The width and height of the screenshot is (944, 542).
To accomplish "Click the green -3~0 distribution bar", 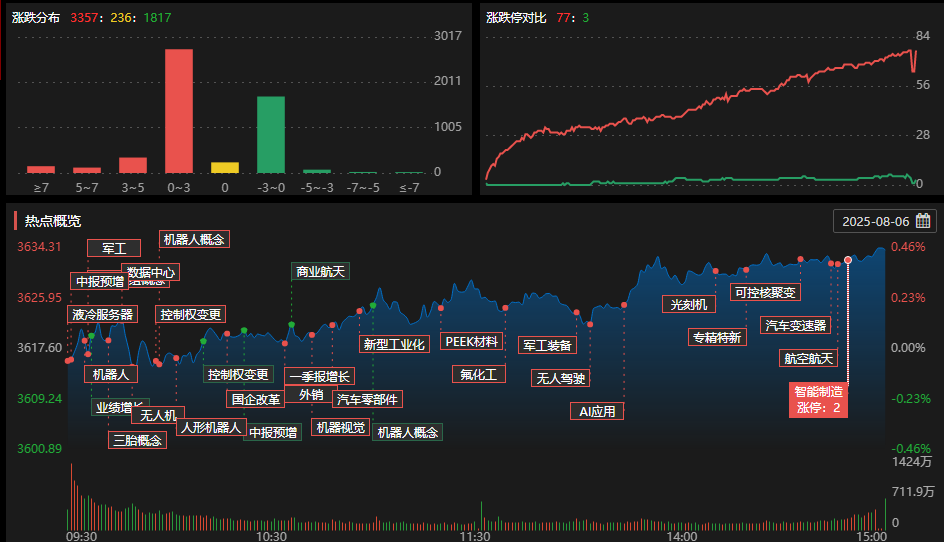I will point(271,135).
